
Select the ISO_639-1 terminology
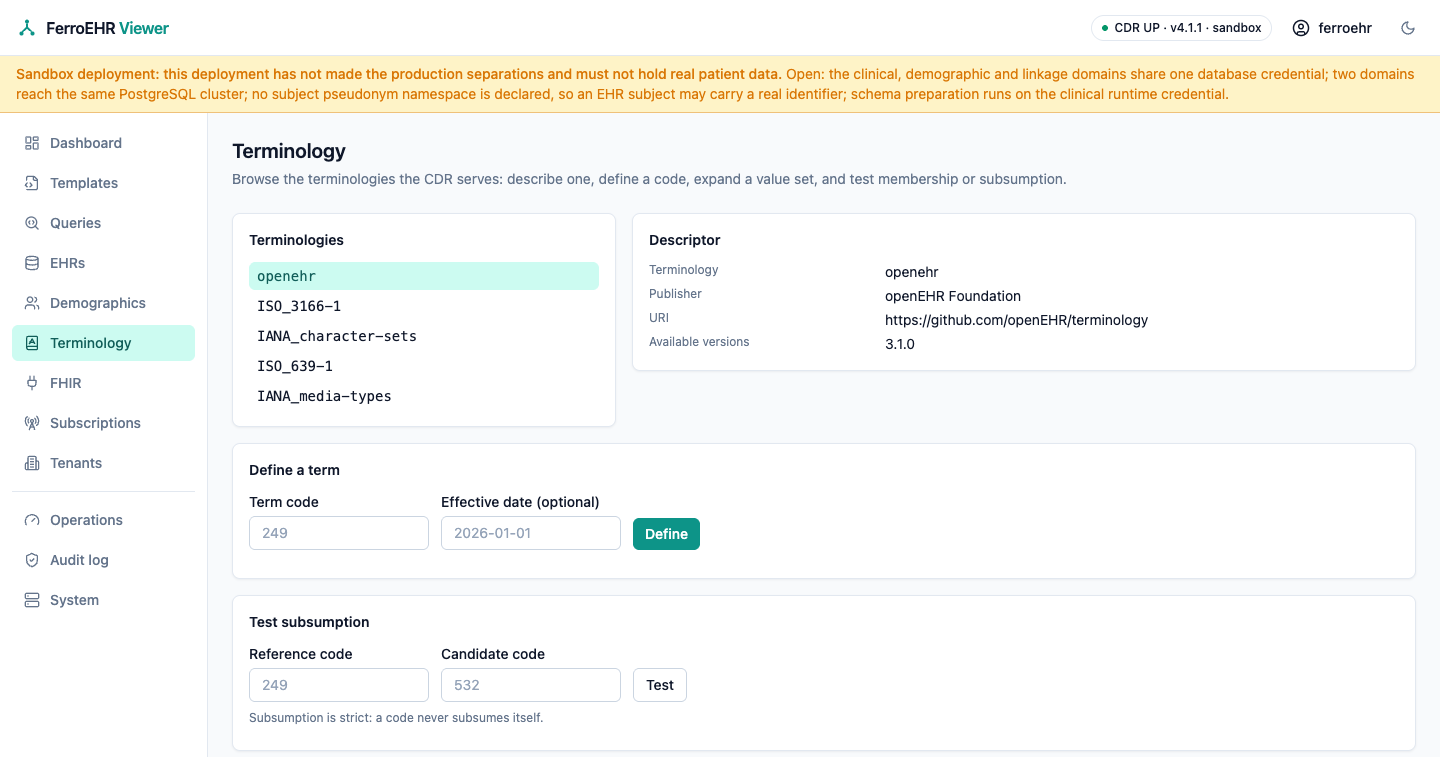tap(424, 366)
